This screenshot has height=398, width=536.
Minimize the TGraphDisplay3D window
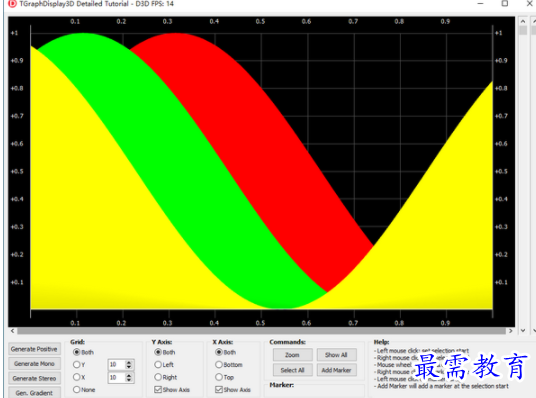coord(480,3)
